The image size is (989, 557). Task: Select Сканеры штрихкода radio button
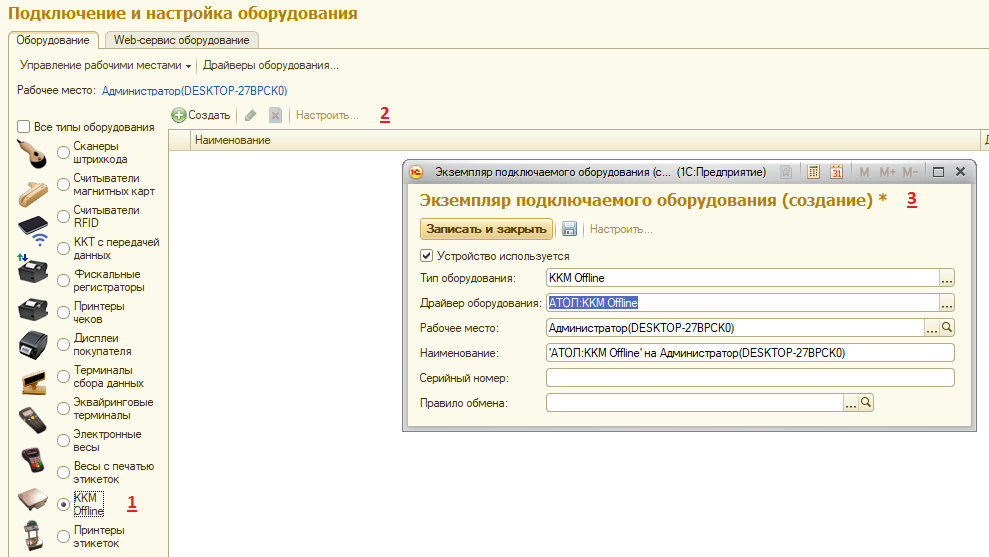click(x=63, y=152)
